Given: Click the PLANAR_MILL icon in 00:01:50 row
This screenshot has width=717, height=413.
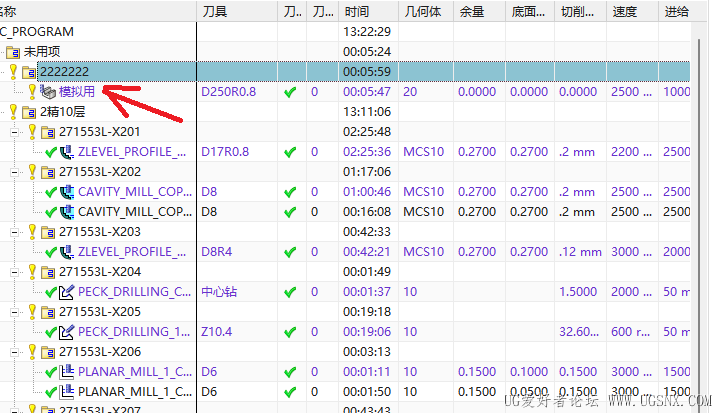Looking at the screenshot, I should 67,392.
